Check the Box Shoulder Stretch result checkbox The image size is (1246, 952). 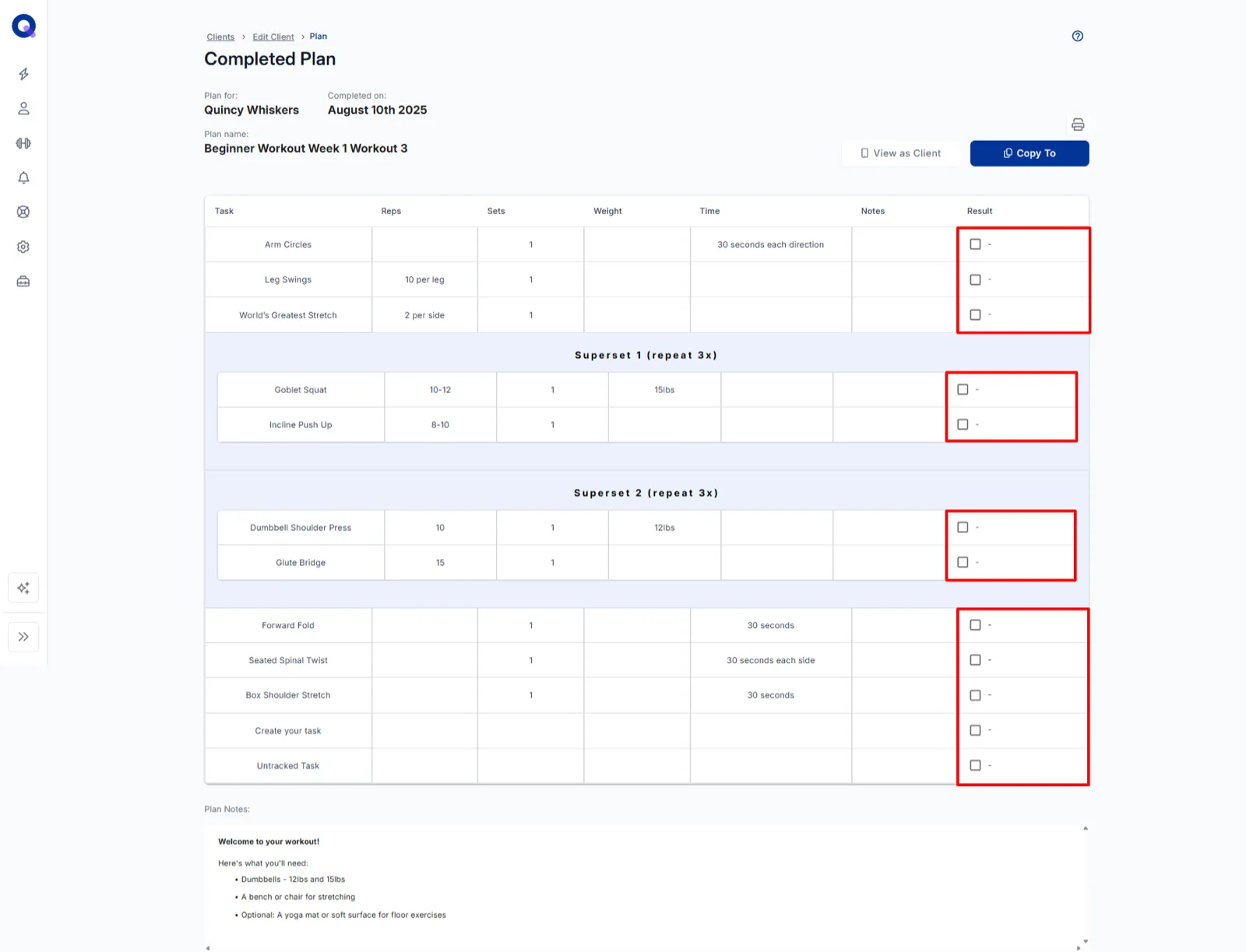pyautogui.click(x=975, y=695)
